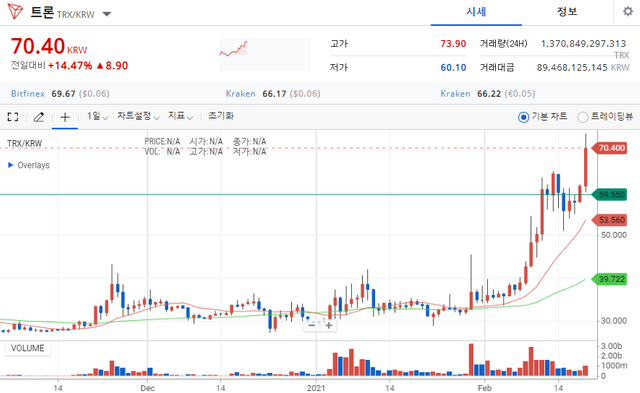Toggle fullscreen chart icon

(13, 117)
